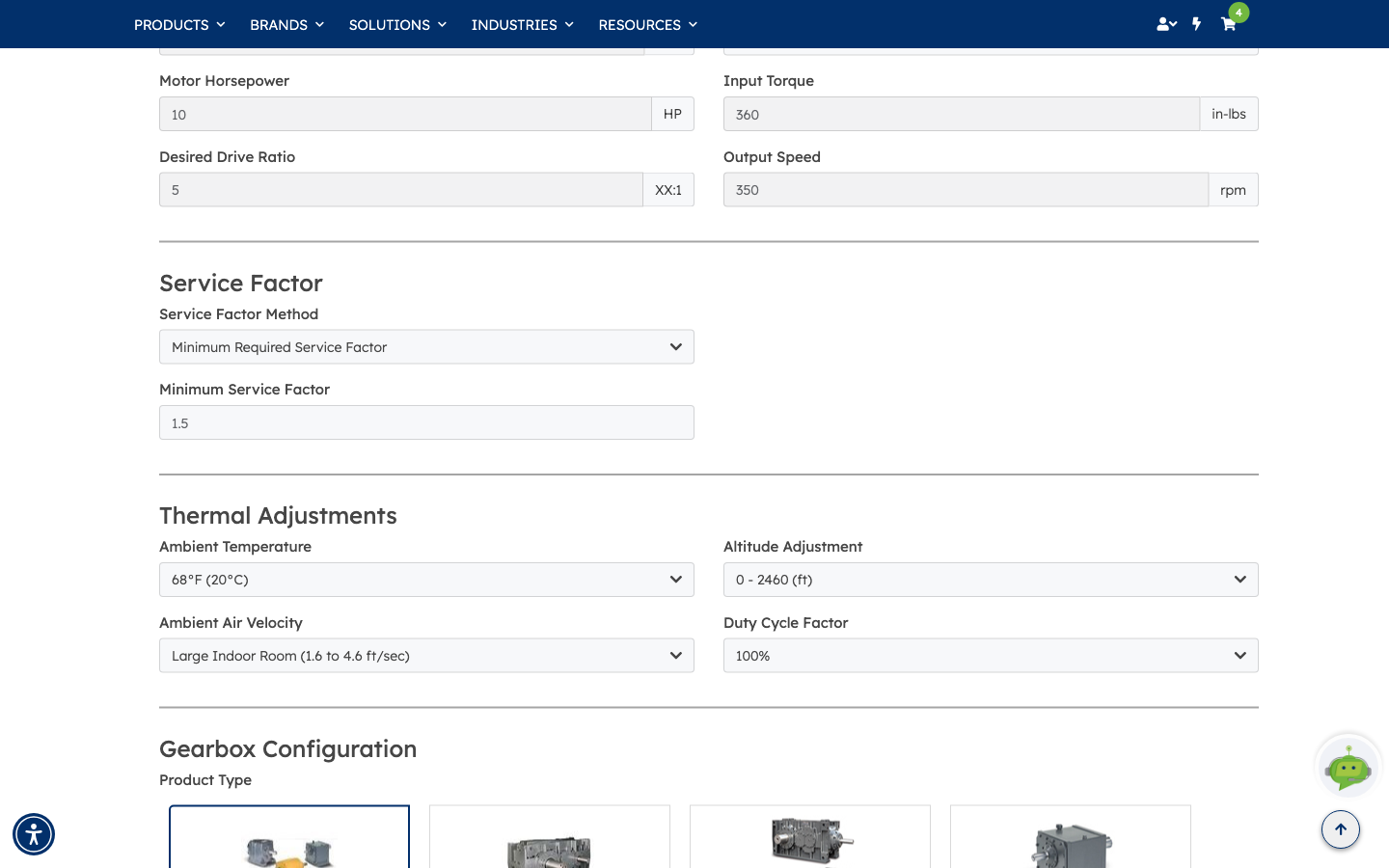This screenshot has width=1389, height=868.
Task: Select the first highlighted gearbox product type
Action: pos(289,837)
